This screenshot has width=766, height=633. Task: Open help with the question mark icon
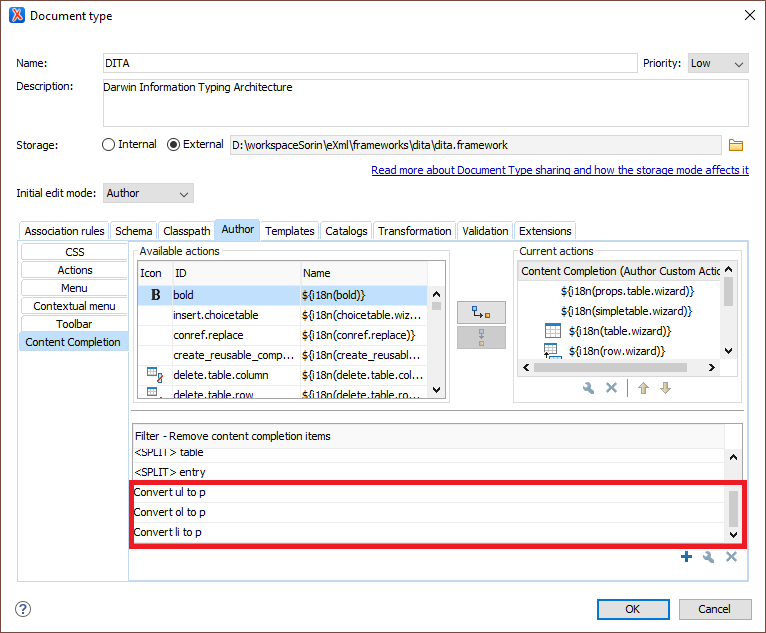[23, 609]
